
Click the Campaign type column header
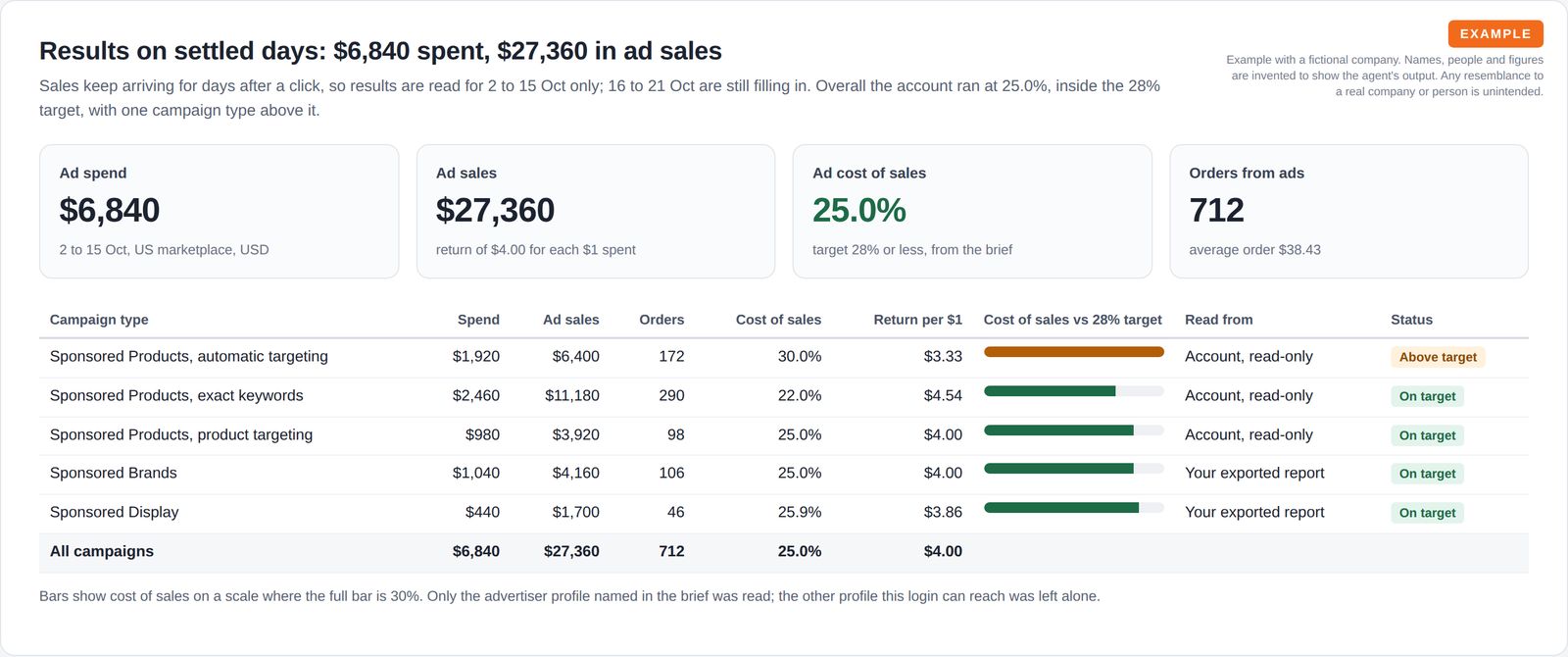coord(99,320)
